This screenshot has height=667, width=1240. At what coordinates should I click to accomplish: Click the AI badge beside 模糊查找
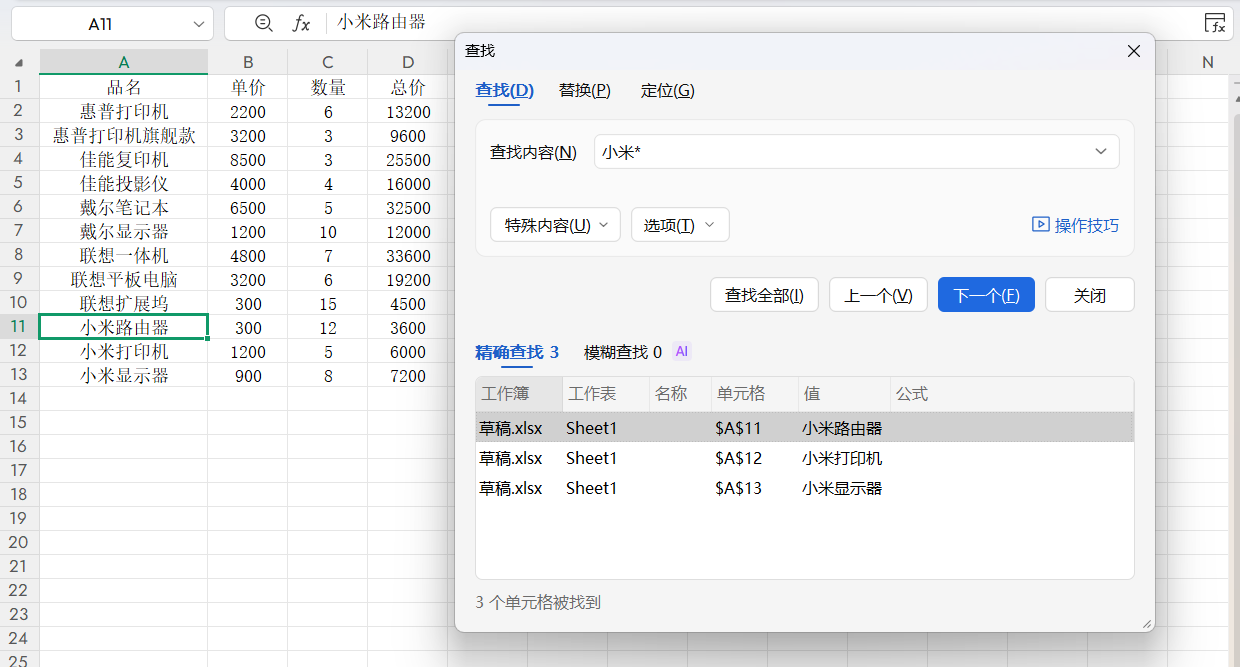pos(682,352)
